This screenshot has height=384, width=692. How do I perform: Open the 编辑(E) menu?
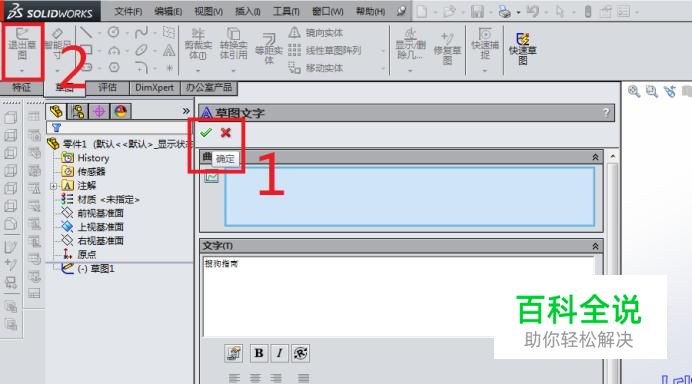(x=168, y=11)
